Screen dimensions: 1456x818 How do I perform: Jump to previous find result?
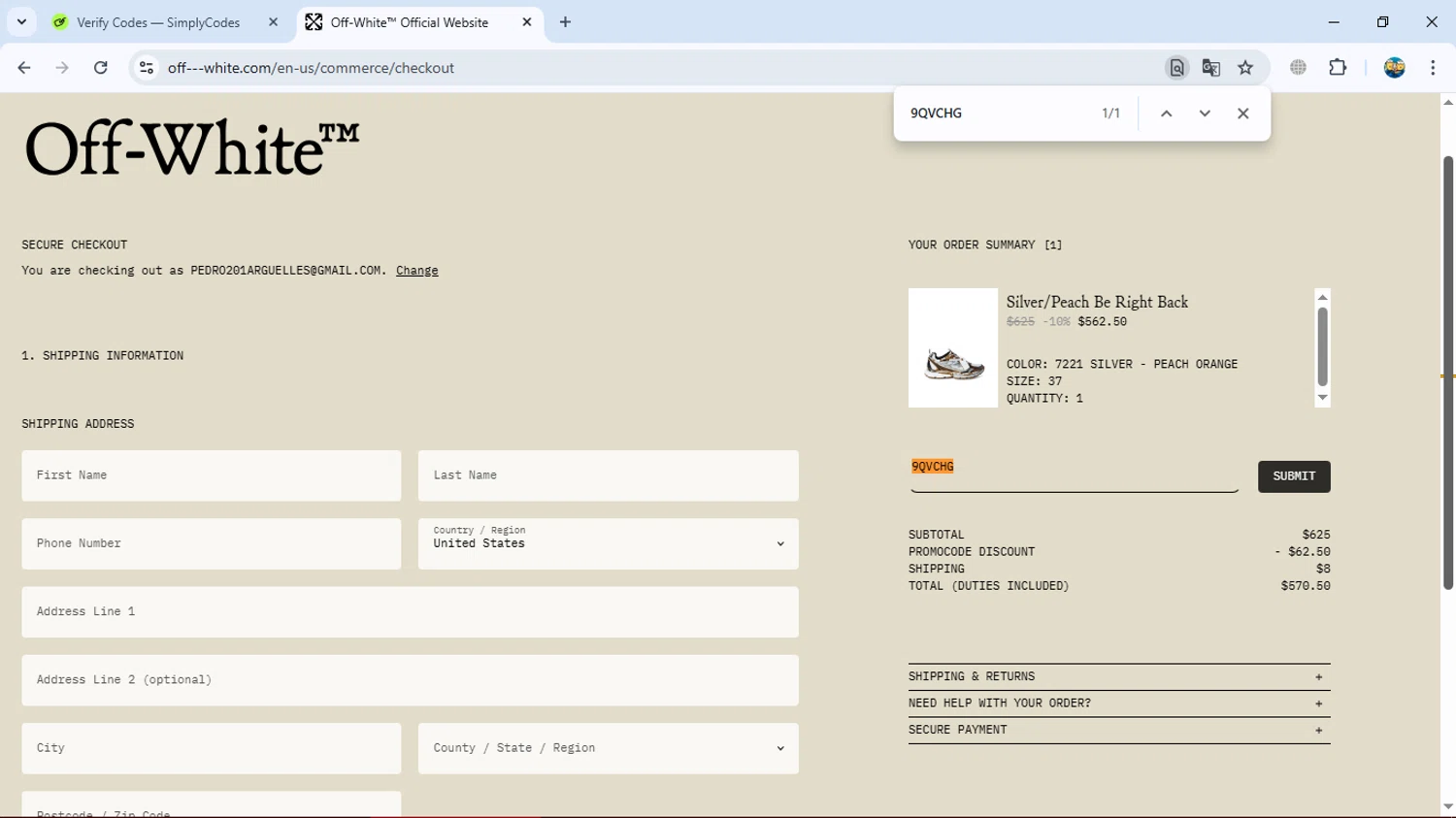[1167, 114]
